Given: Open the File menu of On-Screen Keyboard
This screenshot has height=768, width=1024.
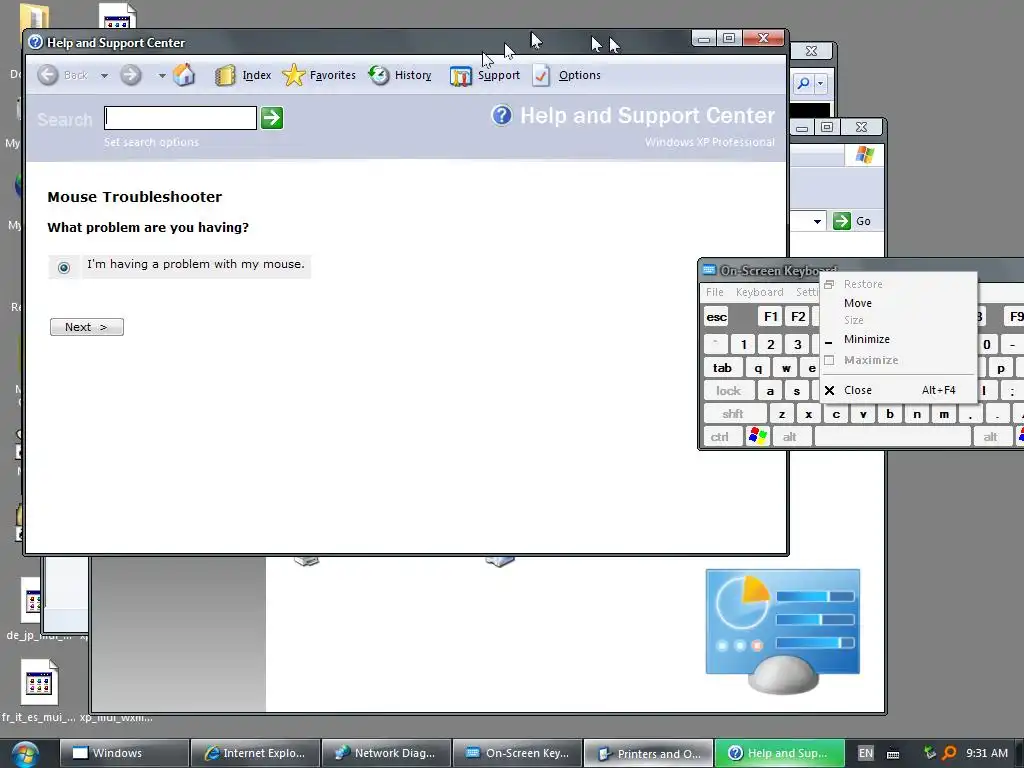Looking at the screenshot, I should 714,292.
